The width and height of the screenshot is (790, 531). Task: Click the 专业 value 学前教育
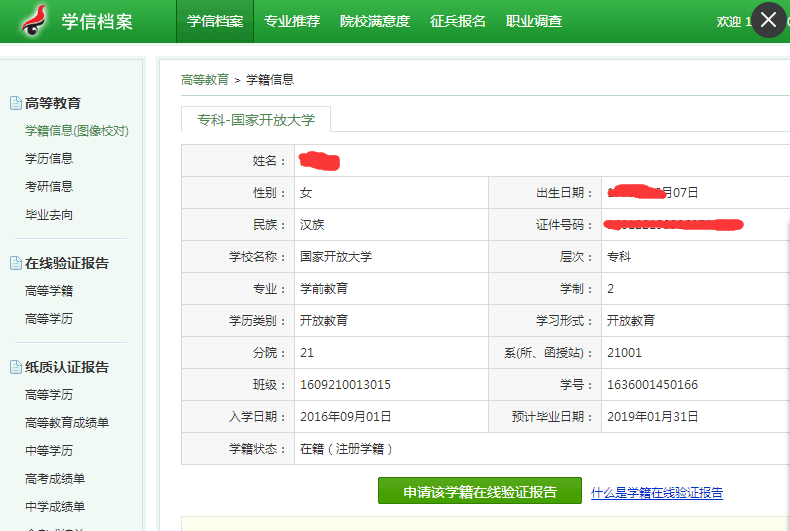pos(324,289)
